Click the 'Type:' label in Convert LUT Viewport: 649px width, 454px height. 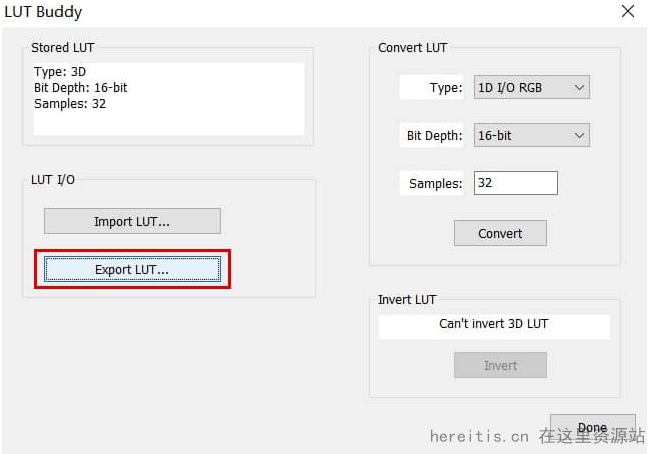446,88
